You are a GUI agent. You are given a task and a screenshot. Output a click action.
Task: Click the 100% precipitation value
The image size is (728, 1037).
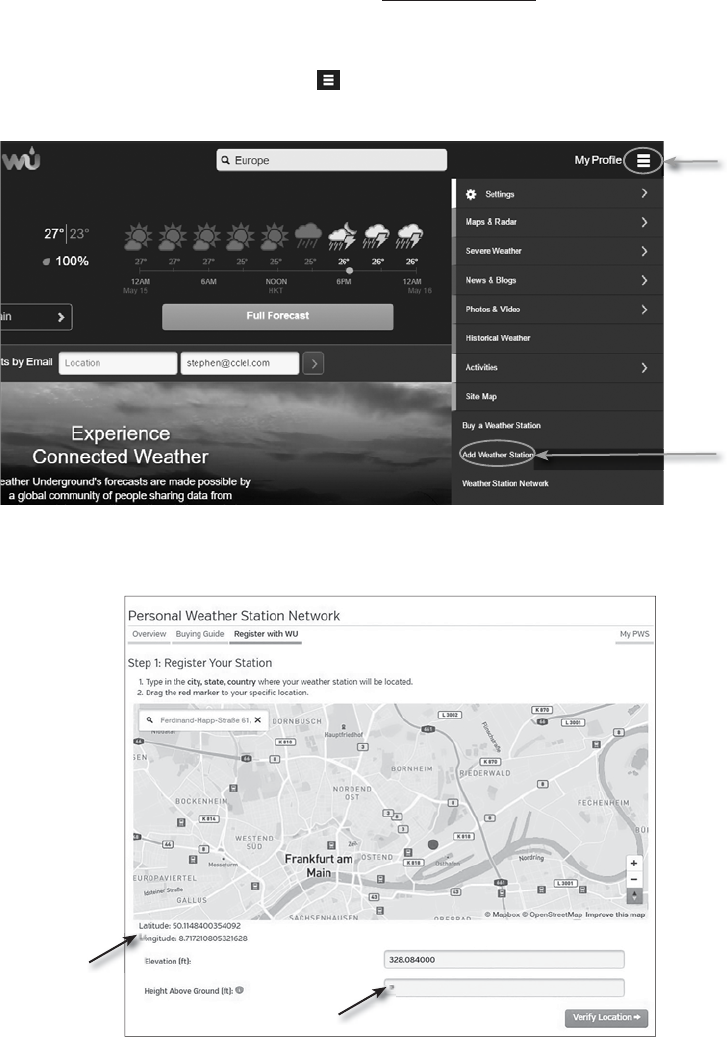click(x=71, y=261)
